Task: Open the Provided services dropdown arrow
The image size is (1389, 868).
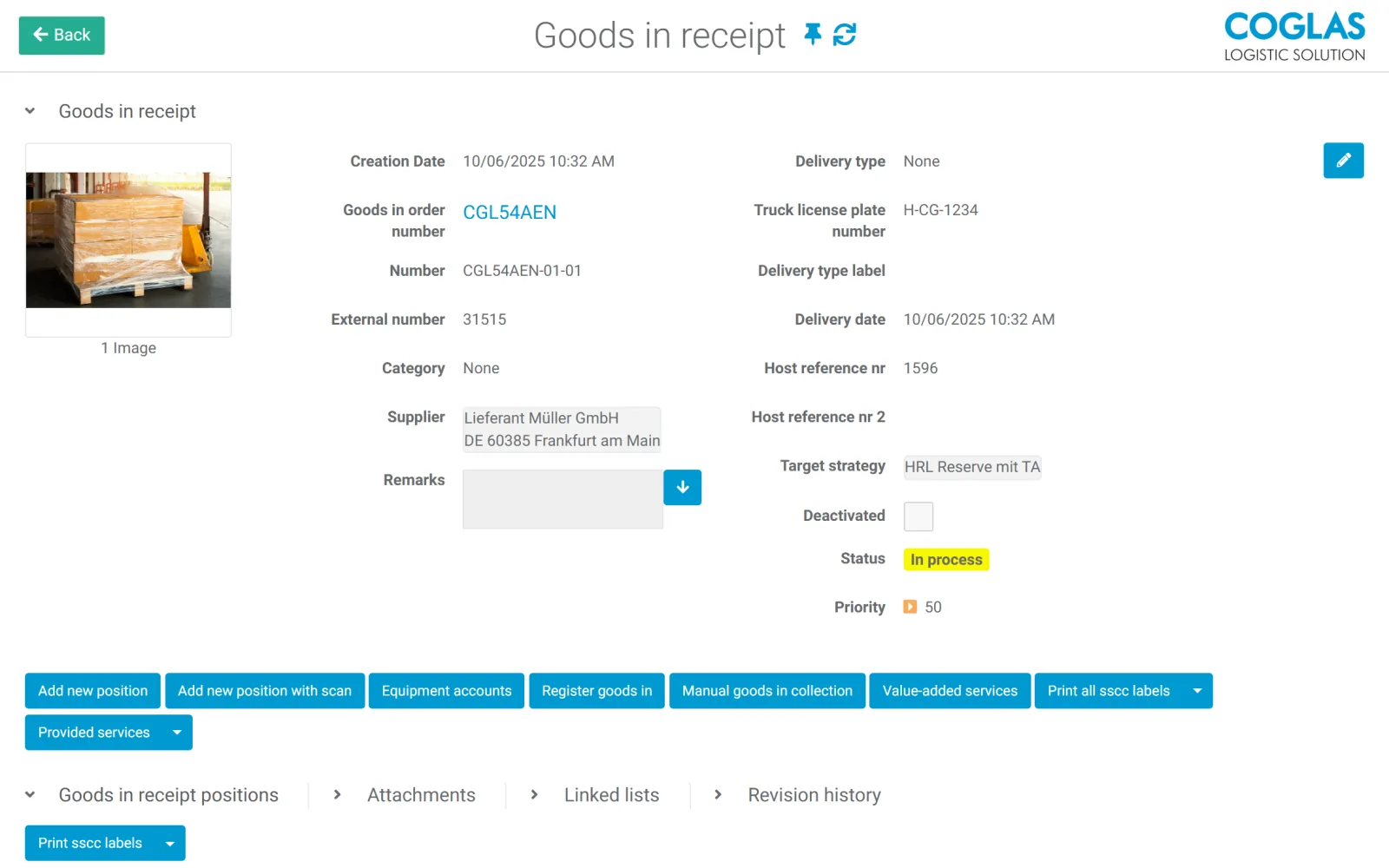Action: (x=177, y=733)
